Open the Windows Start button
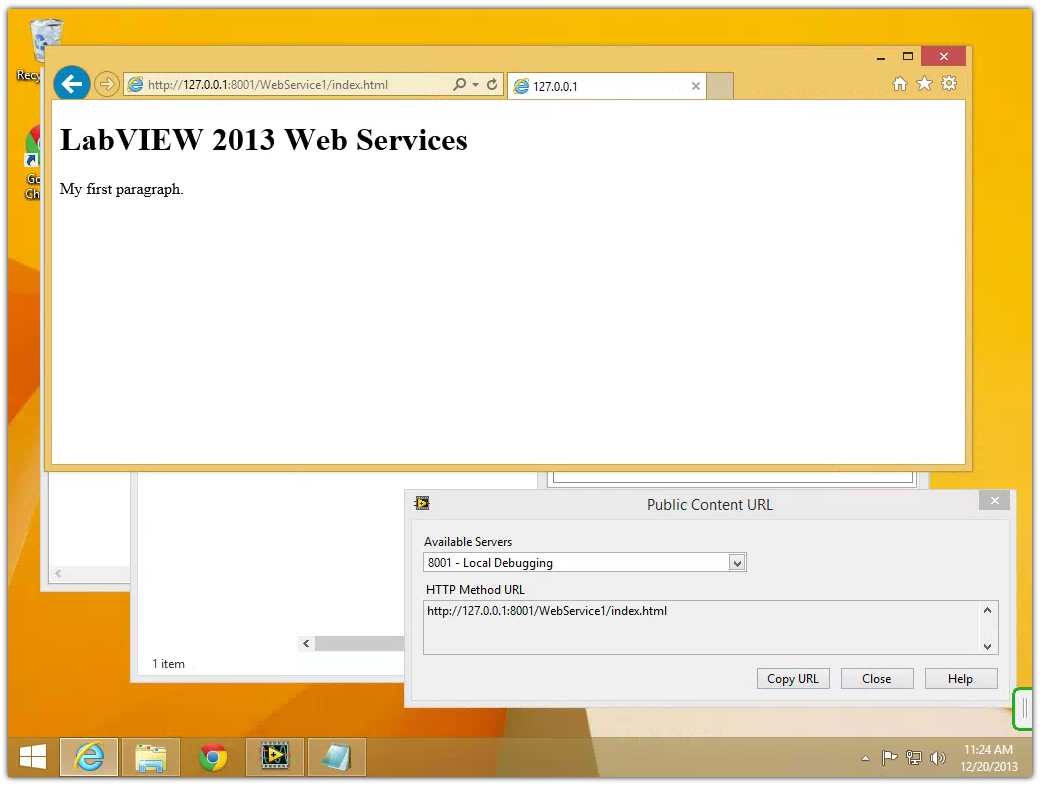Image resolution: width=1042 pixels, height=785 pixels. 32,757
